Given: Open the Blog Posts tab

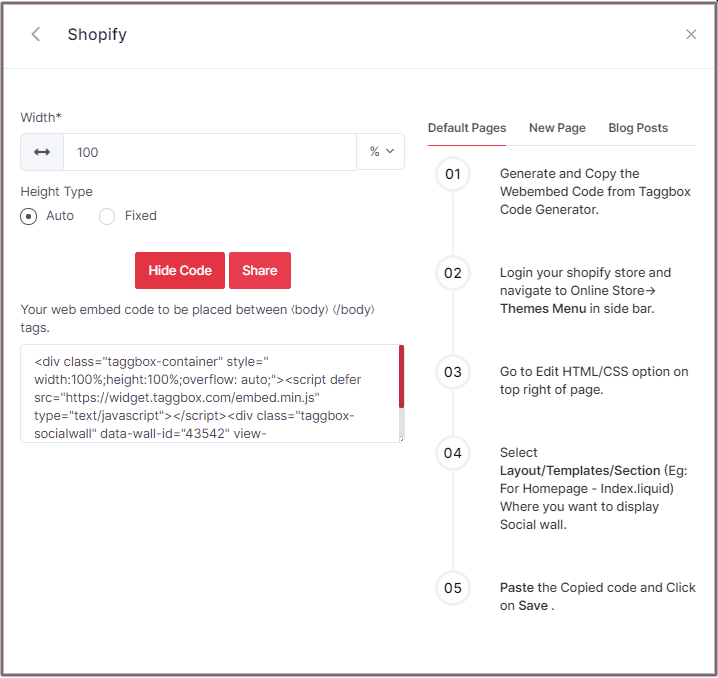Looking at the screenshot, I should [638, 128].
